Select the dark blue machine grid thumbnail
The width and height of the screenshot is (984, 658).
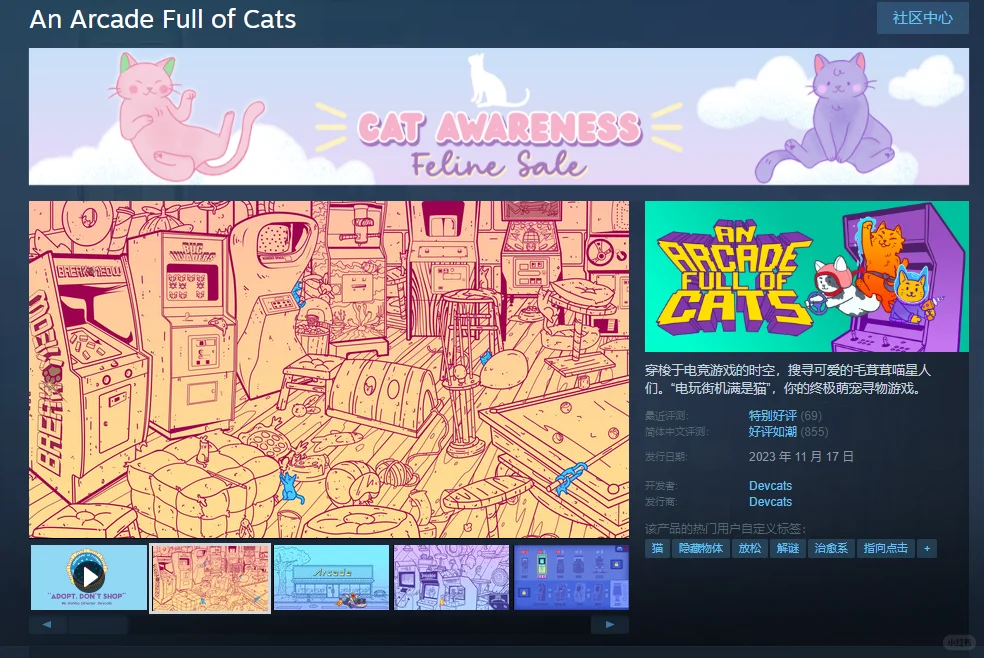[x=571, y=577]
